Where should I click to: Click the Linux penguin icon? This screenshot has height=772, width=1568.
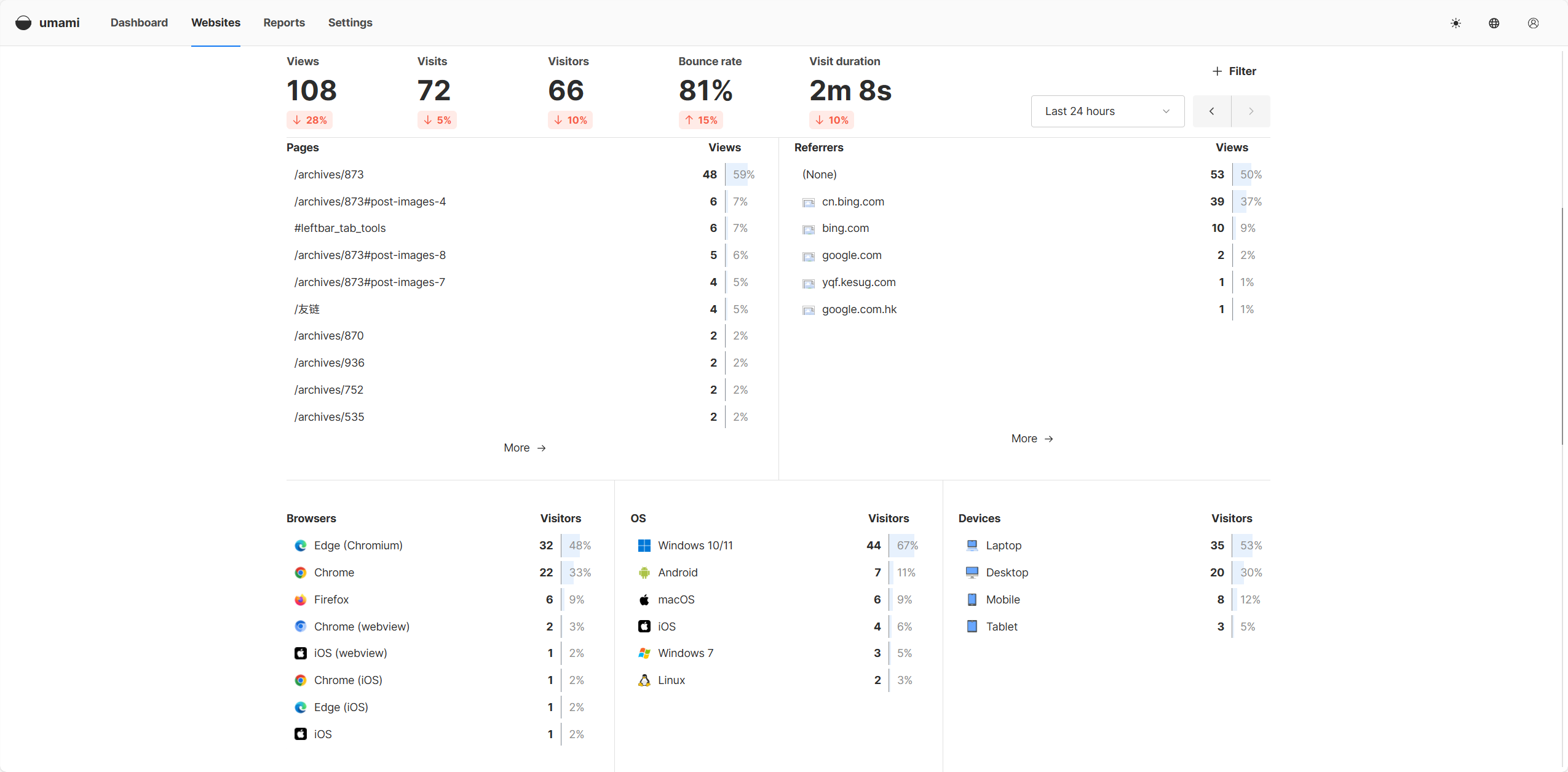click(x=644, y=680)
